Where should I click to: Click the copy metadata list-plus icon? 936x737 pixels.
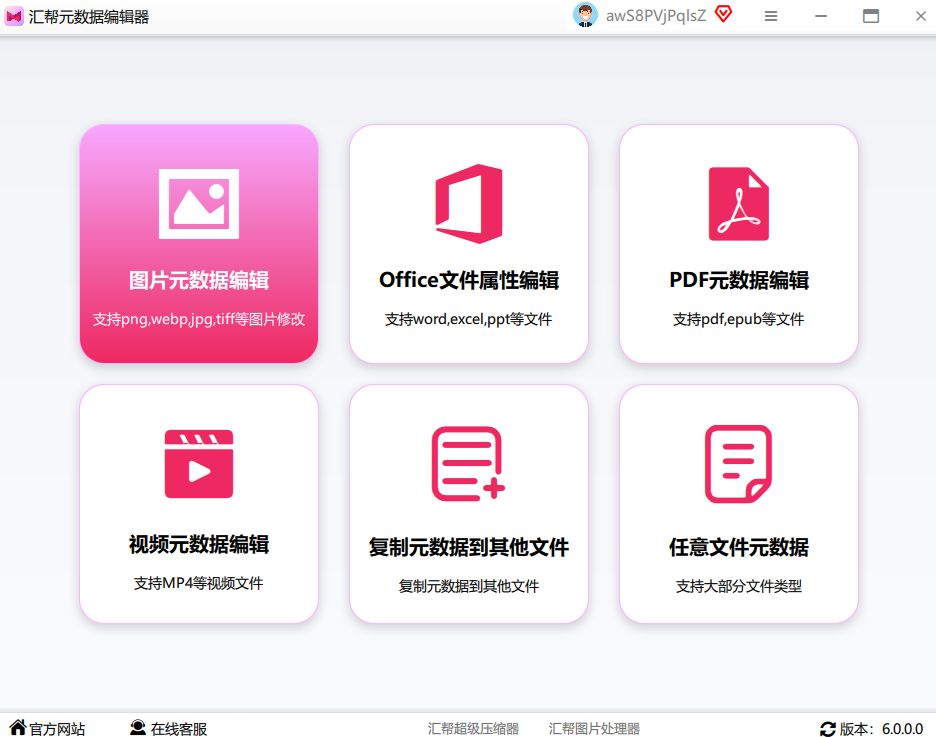point(469,464)
